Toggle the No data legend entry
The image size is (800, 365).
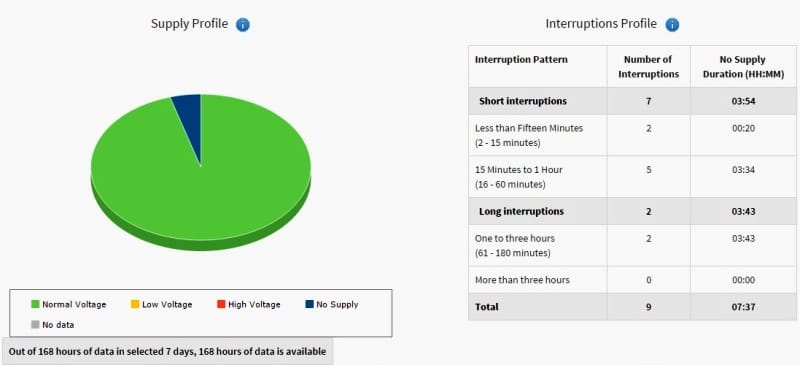(53, 324)
